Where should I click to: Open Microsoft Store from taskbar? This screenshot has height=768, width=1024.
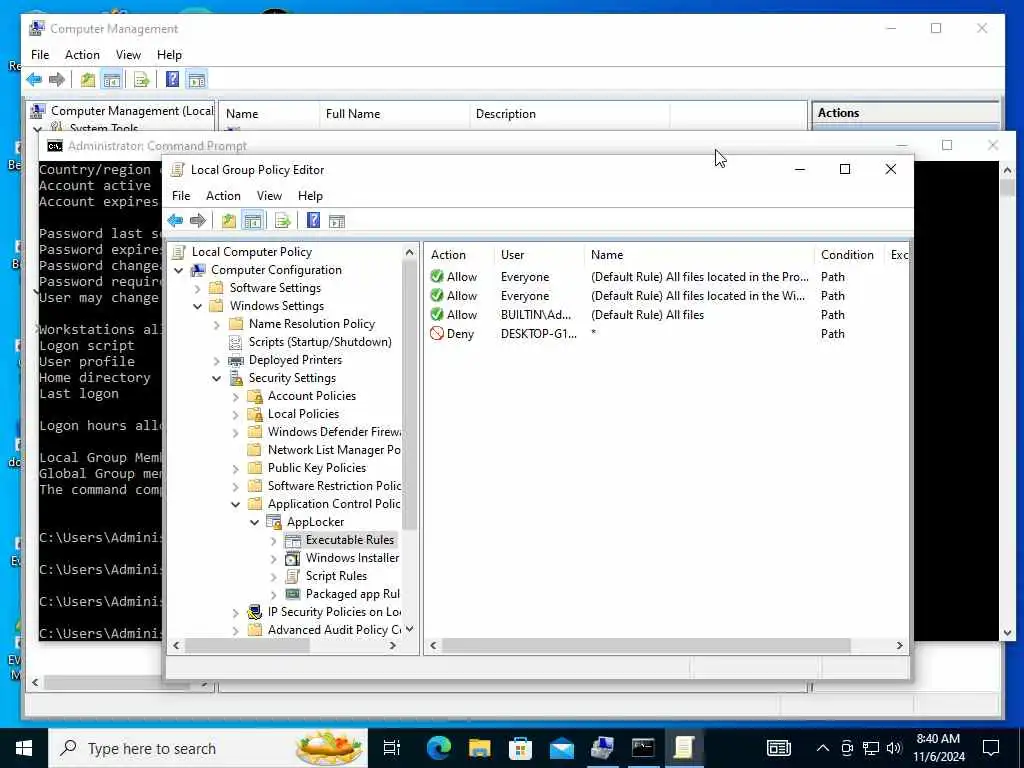coord(520,748)
